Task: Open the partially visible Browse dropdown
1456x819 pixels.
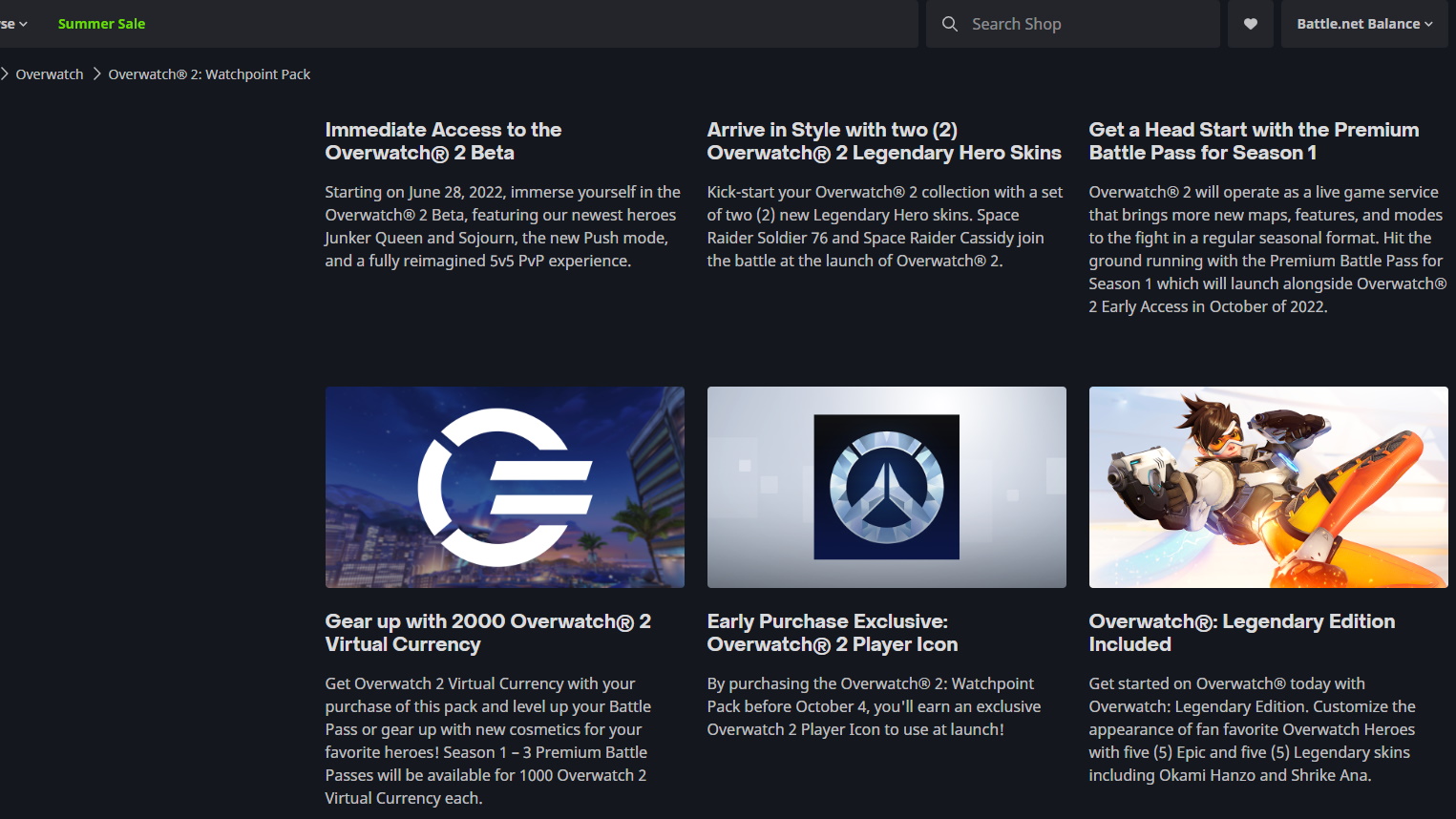Action: [13, 24]
